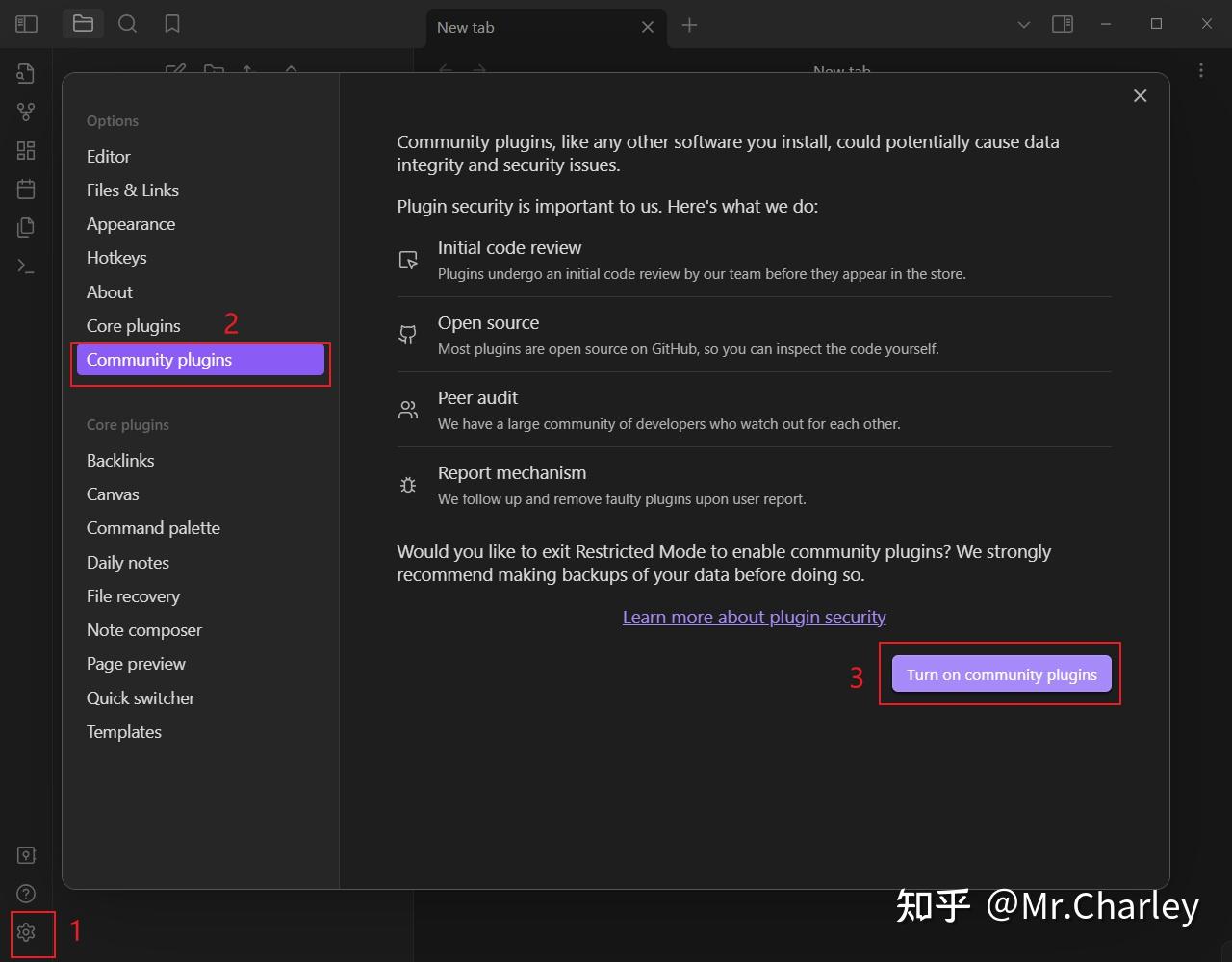Select the highlighted folder icon
Screen dimensions: 1232x962
click(x=83, y=23)
